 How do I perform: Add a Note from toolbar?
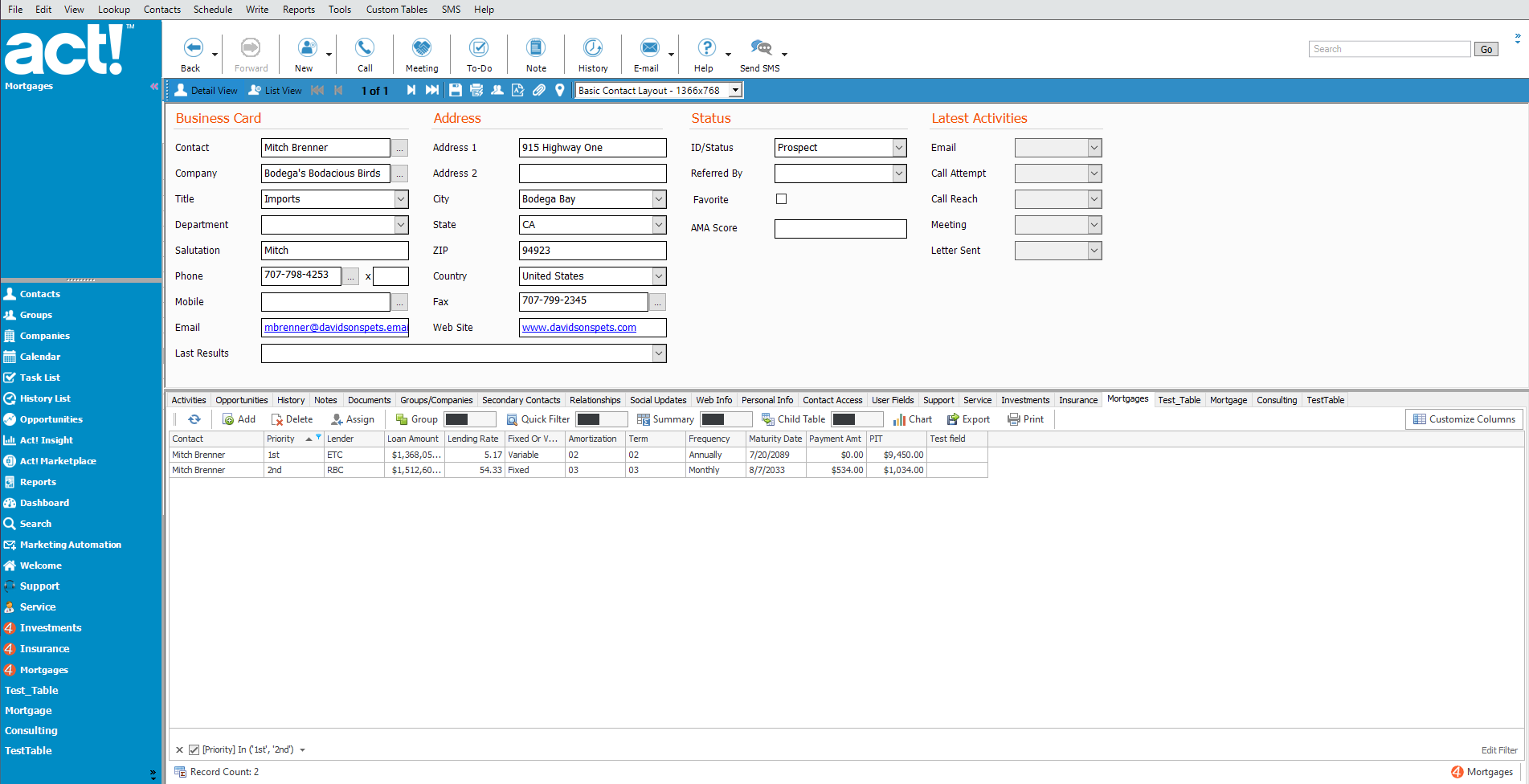click(536, 48)
